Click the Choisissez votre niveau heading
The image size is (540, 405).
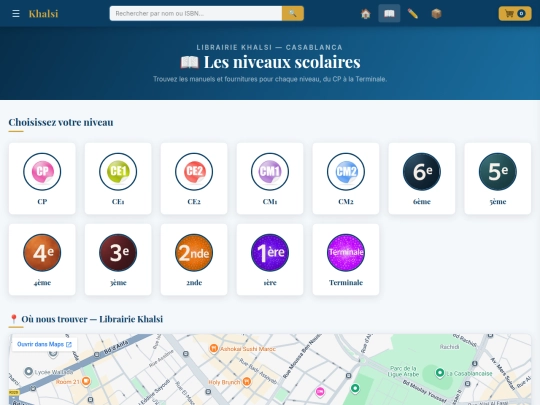(61, 122)
